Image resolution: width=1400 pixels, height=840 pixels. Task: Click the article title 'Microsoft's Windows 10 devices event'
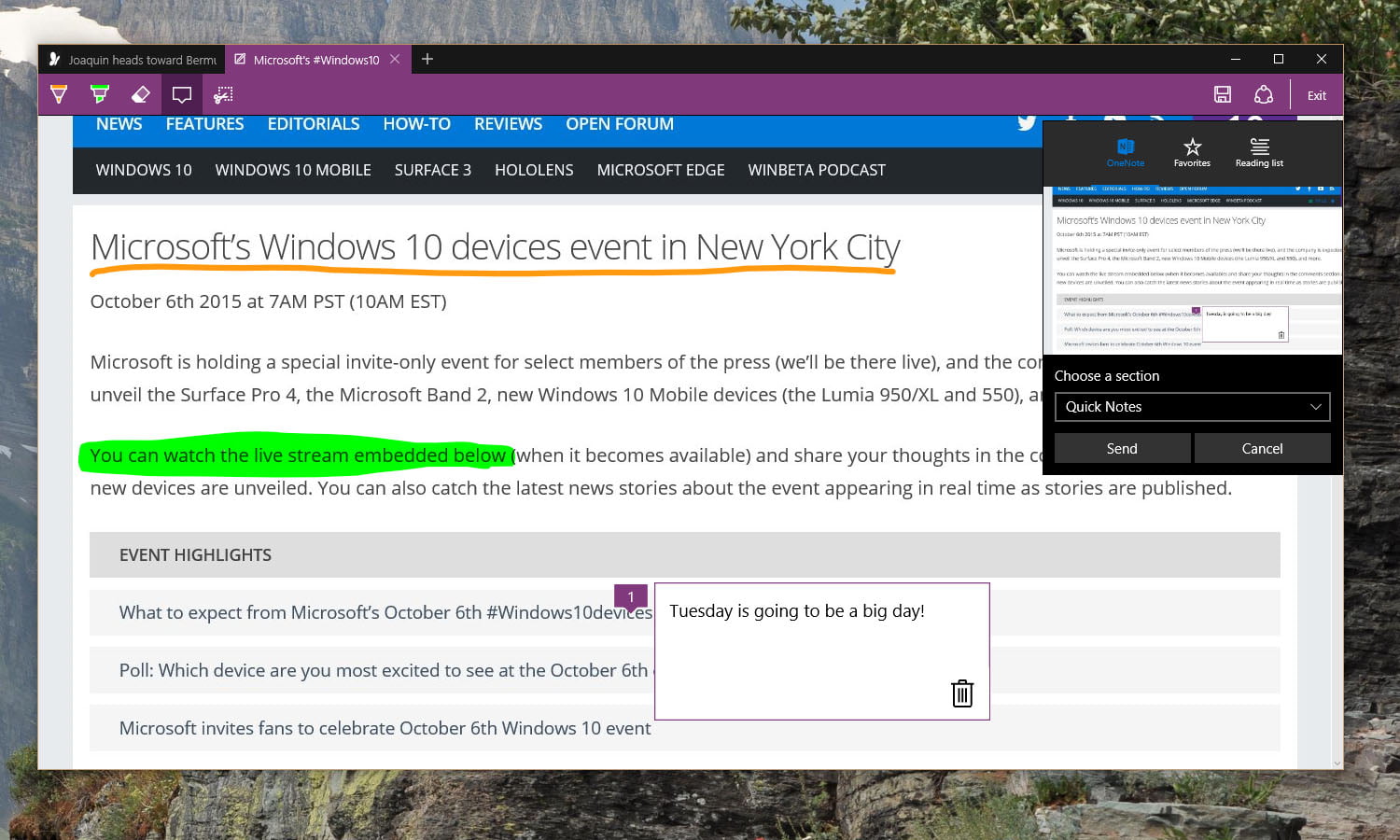tap(495, 247)
